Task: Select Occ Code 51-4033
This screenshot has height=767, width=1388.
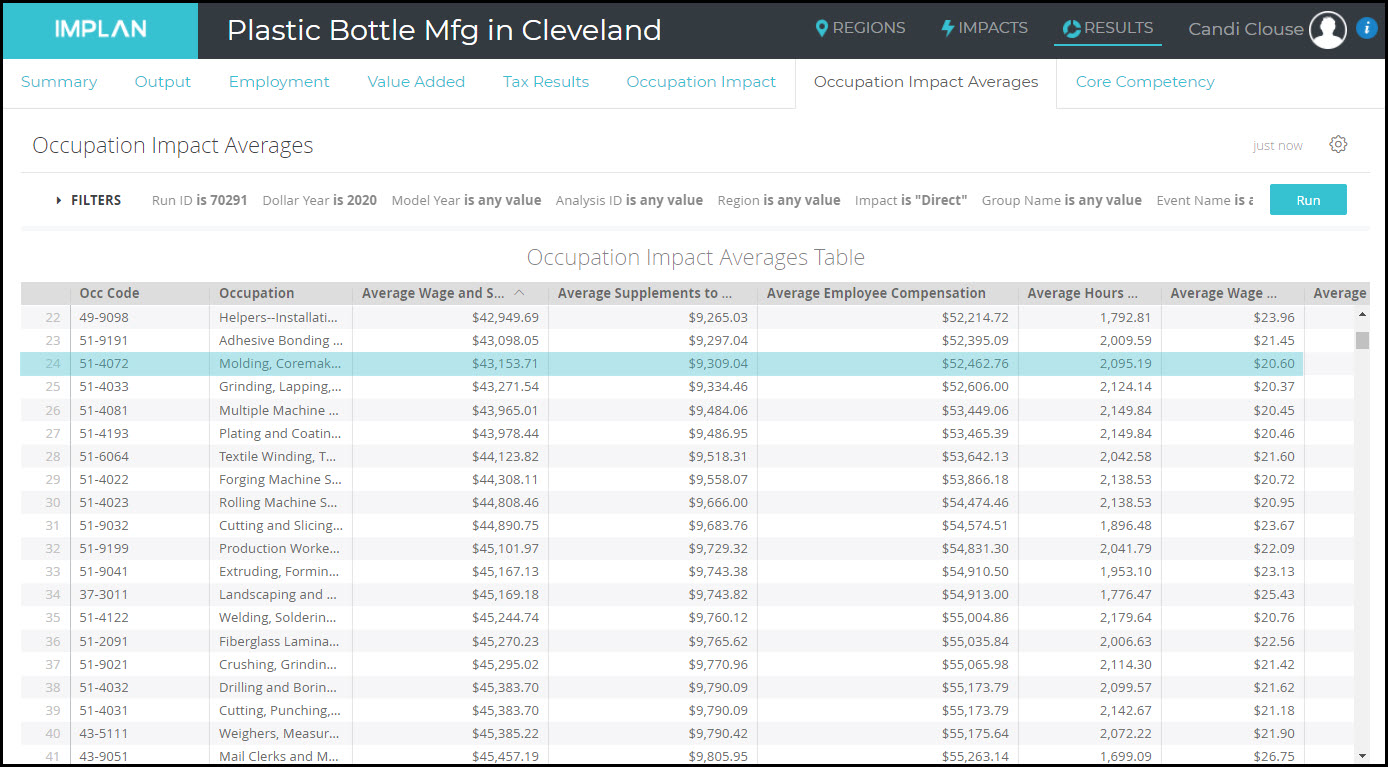Action: [x=104, y=386]
